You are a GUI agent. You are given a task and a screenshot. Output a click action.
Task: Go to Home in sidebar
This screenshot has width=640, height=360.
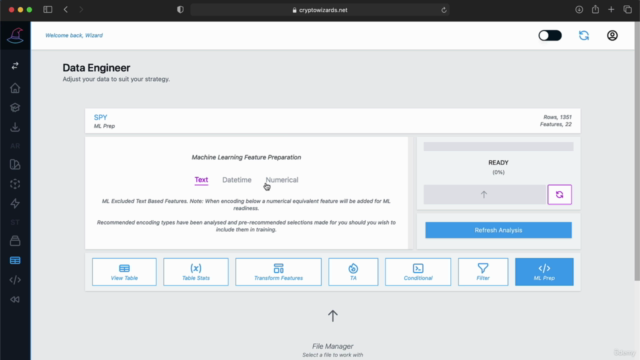15,88
